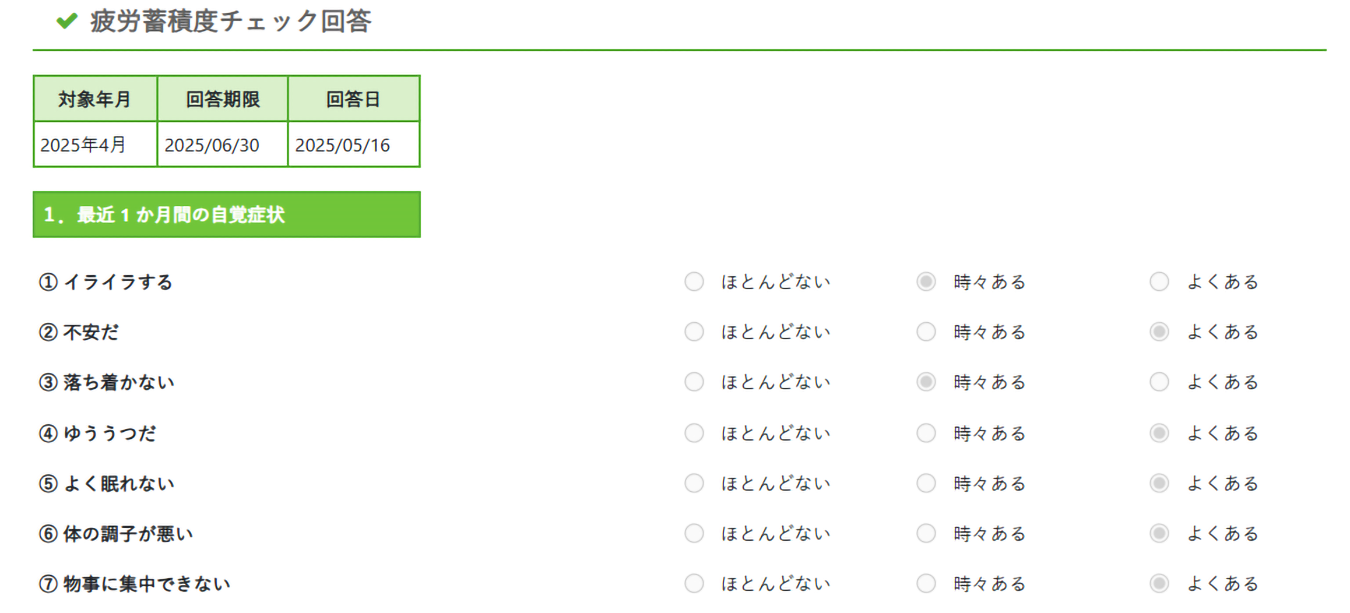The image size is (1350, 613).
Task: Choose ほとんどない for 不安だ
Action: tap(694, 332)
